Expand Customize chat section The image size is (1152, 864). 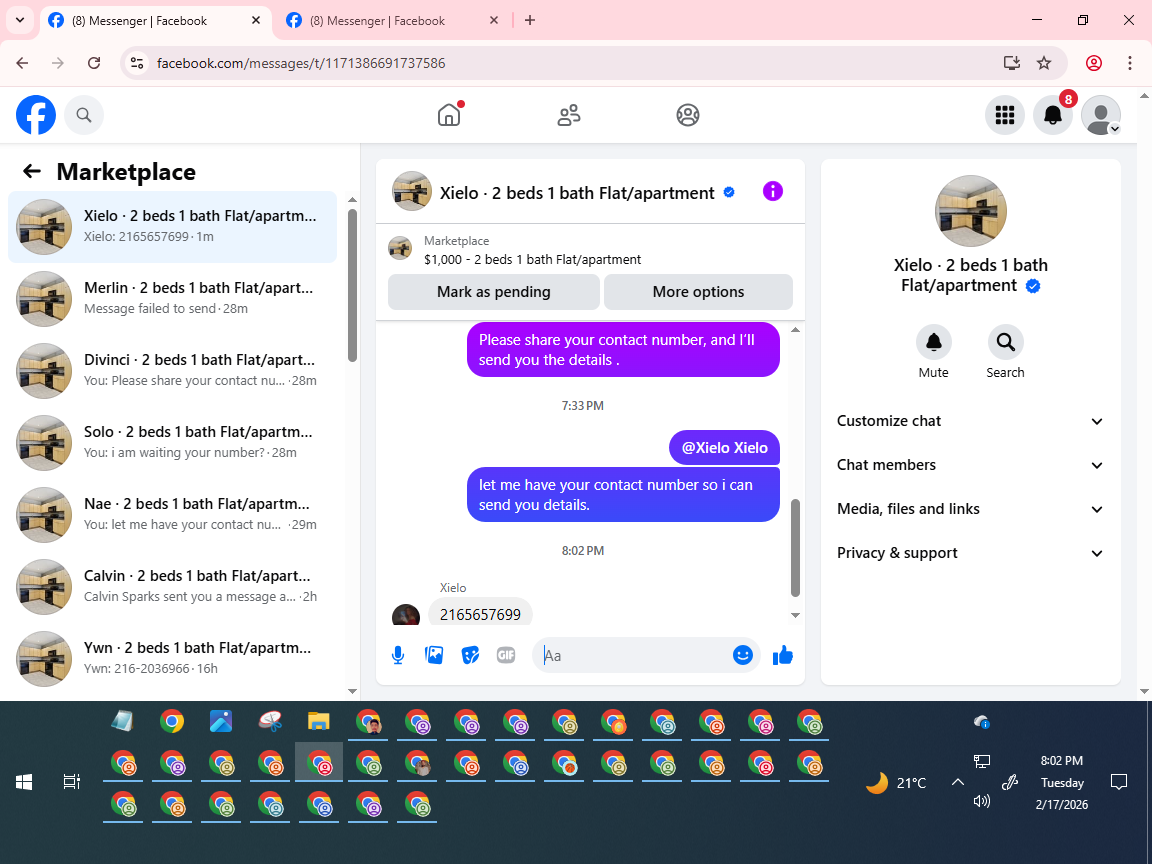coord(971,421)
